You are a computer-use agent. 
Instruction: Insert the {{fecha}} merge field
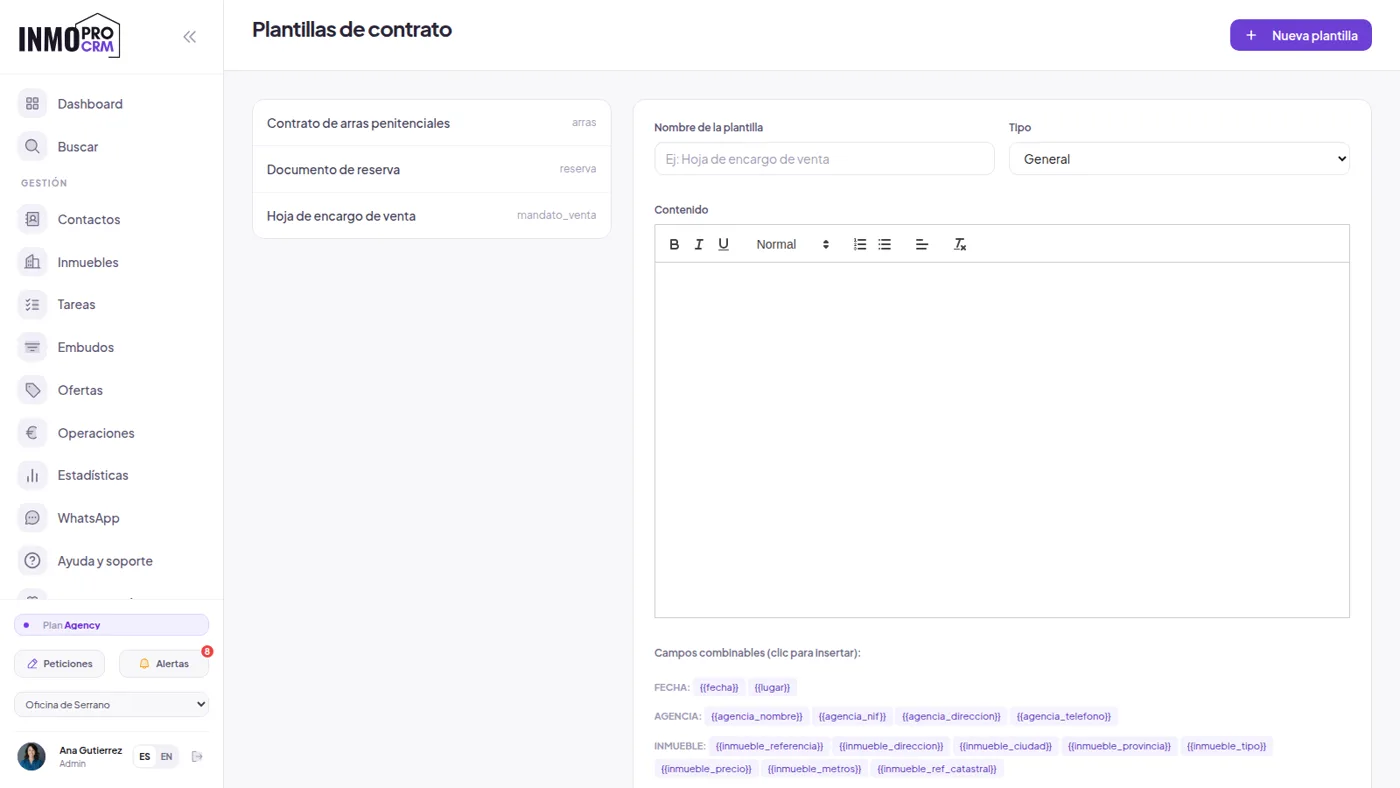[719, 688]
